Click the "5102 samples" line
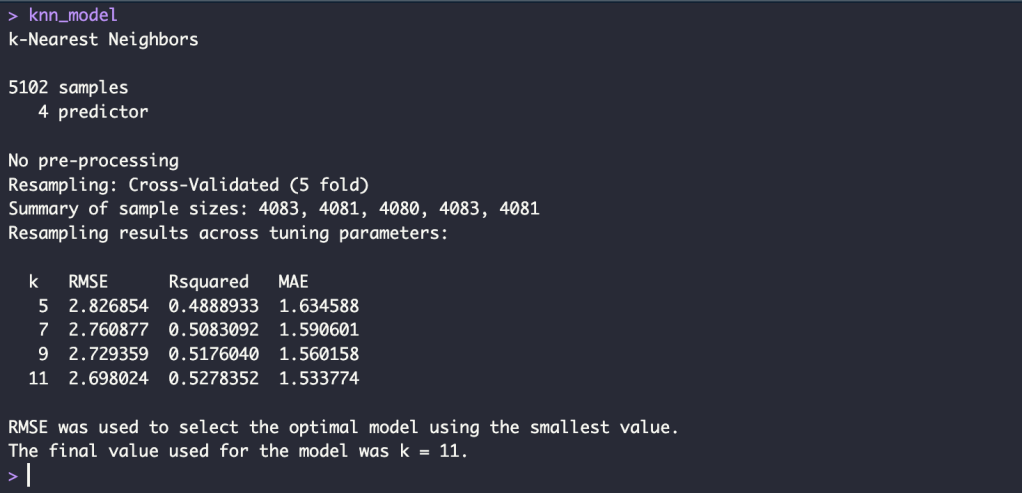This screenshot has width=1022, height=493. [68, 88]
